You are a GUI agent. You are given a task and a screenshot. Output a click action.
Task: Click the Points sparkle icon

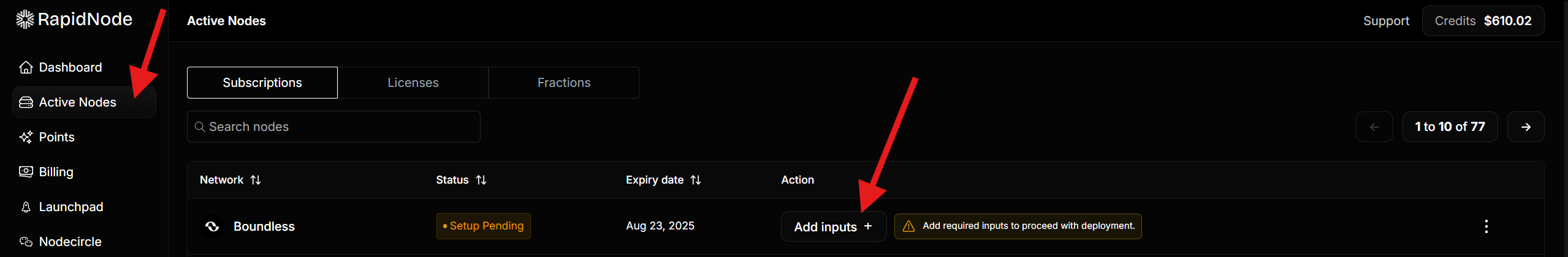(x=26, y=137)
